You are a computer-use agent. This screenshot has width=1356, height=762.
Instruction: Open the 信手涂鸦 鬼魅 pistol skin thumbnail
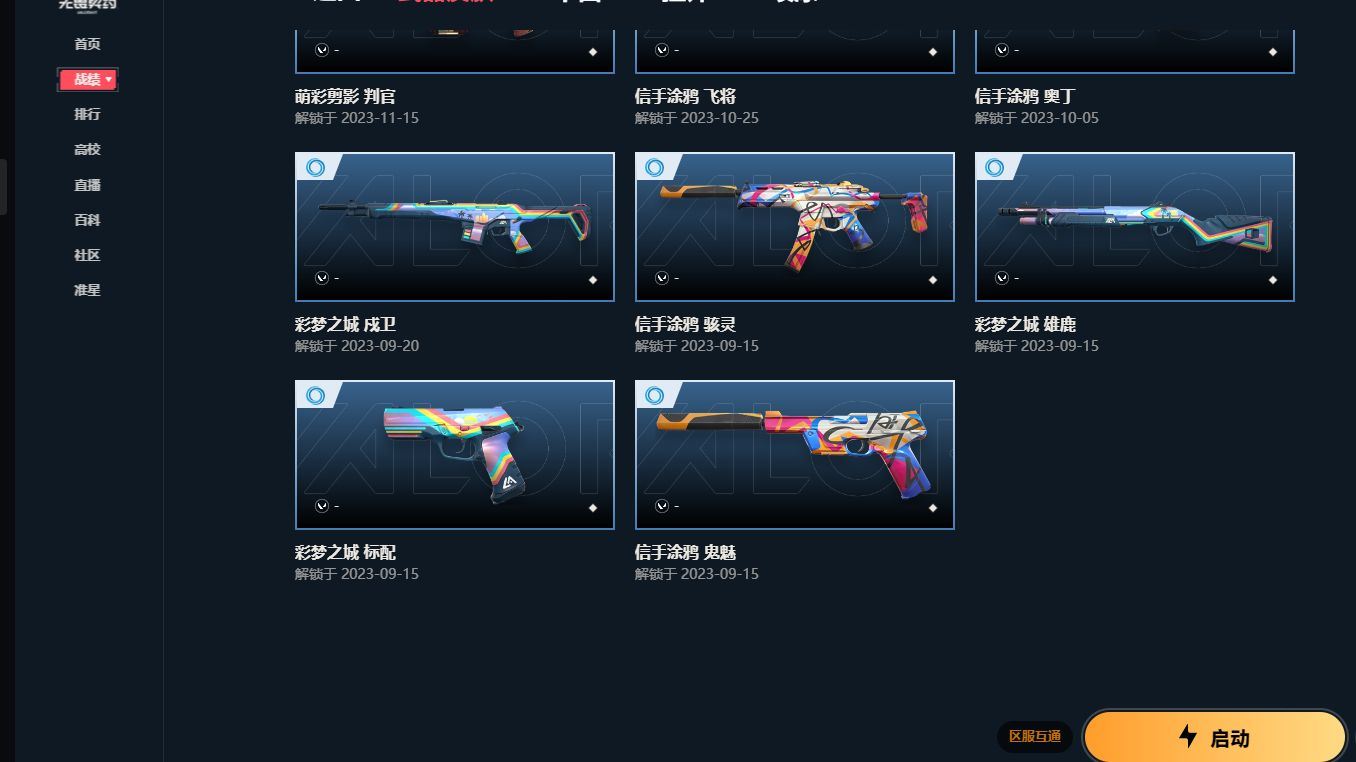point(795,455)
